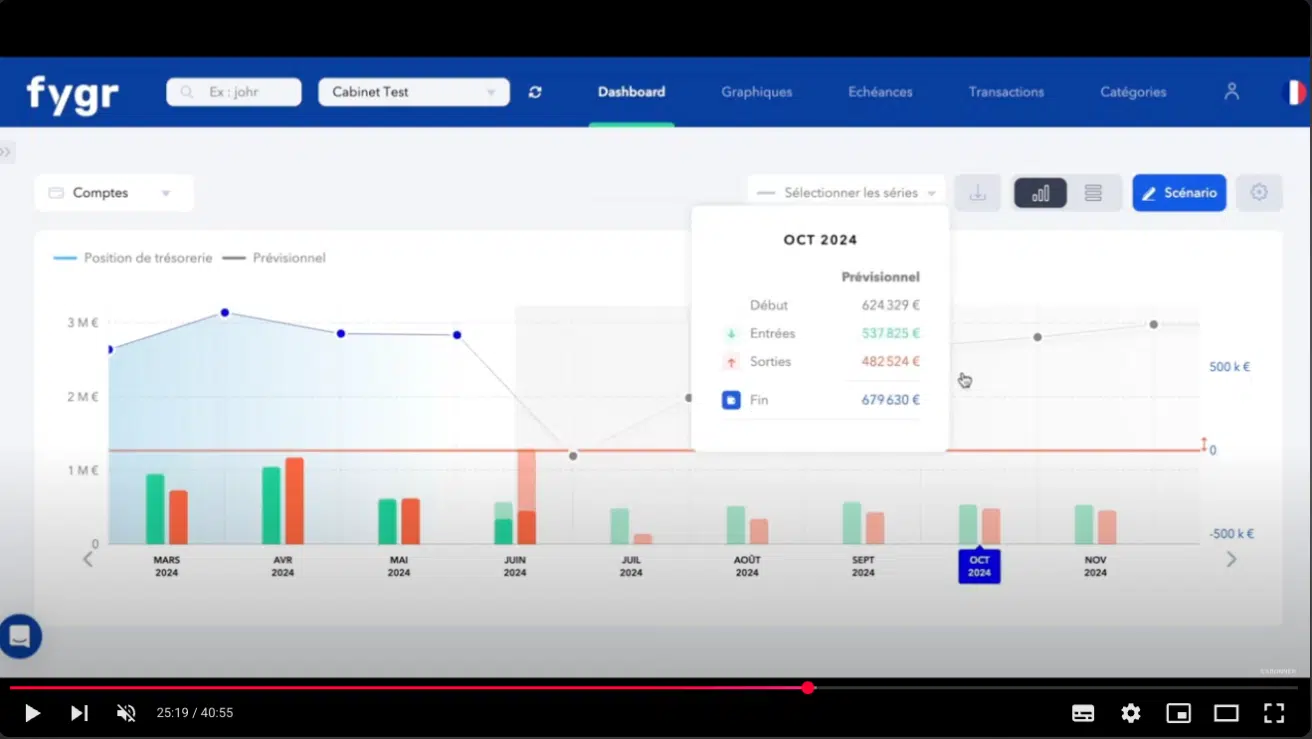Image resolution: width=1312 pixels, height=739 pixels.
Task: Open the chat support bubble icon
Action: coord(20,636)
